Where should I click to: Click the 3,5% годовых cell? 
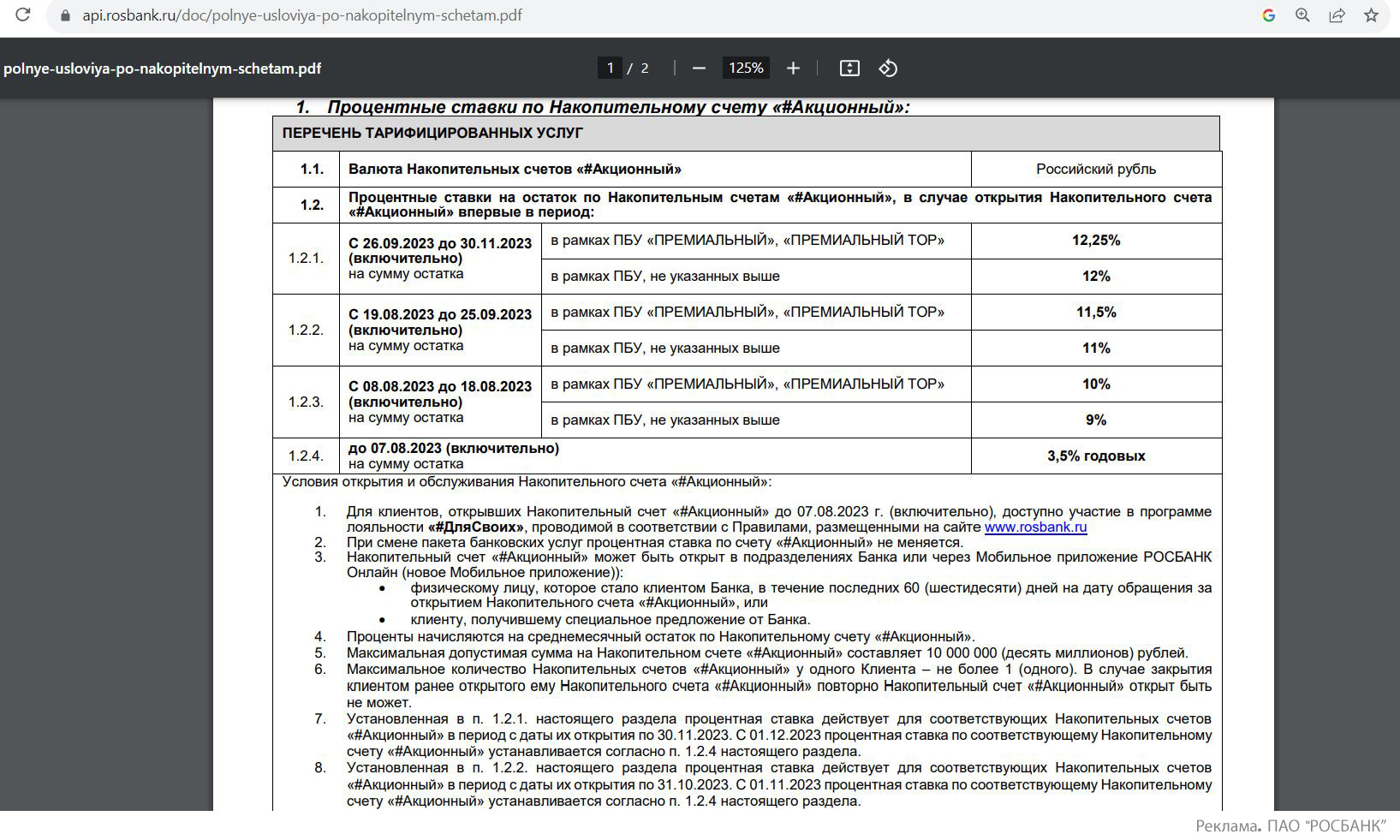(1096, 456)
